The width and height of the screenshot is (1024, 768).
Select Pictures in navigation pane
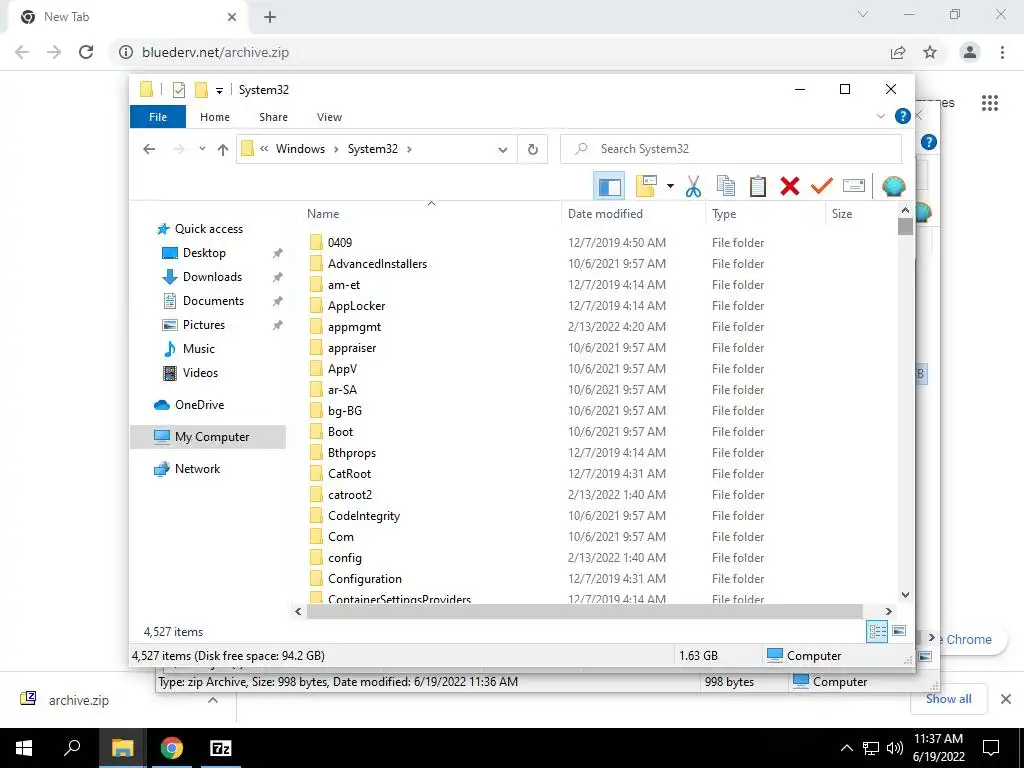pos(204,325)
